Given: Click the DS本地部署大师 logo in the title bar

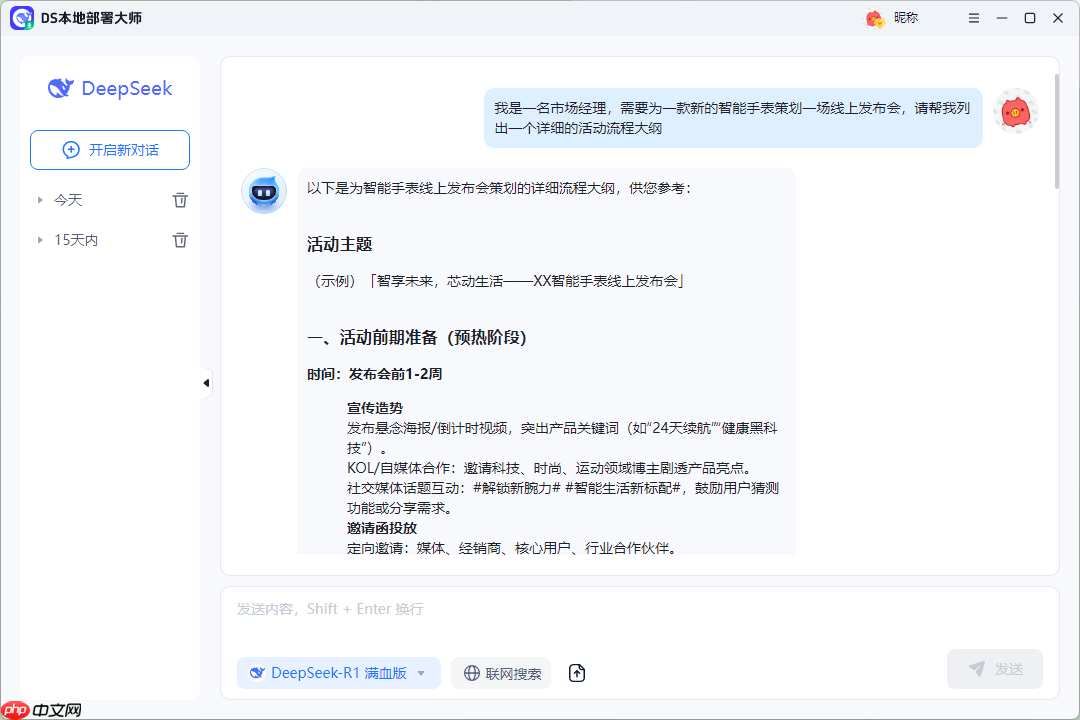Looking at the screenshot, I should (x=22, y=18).
